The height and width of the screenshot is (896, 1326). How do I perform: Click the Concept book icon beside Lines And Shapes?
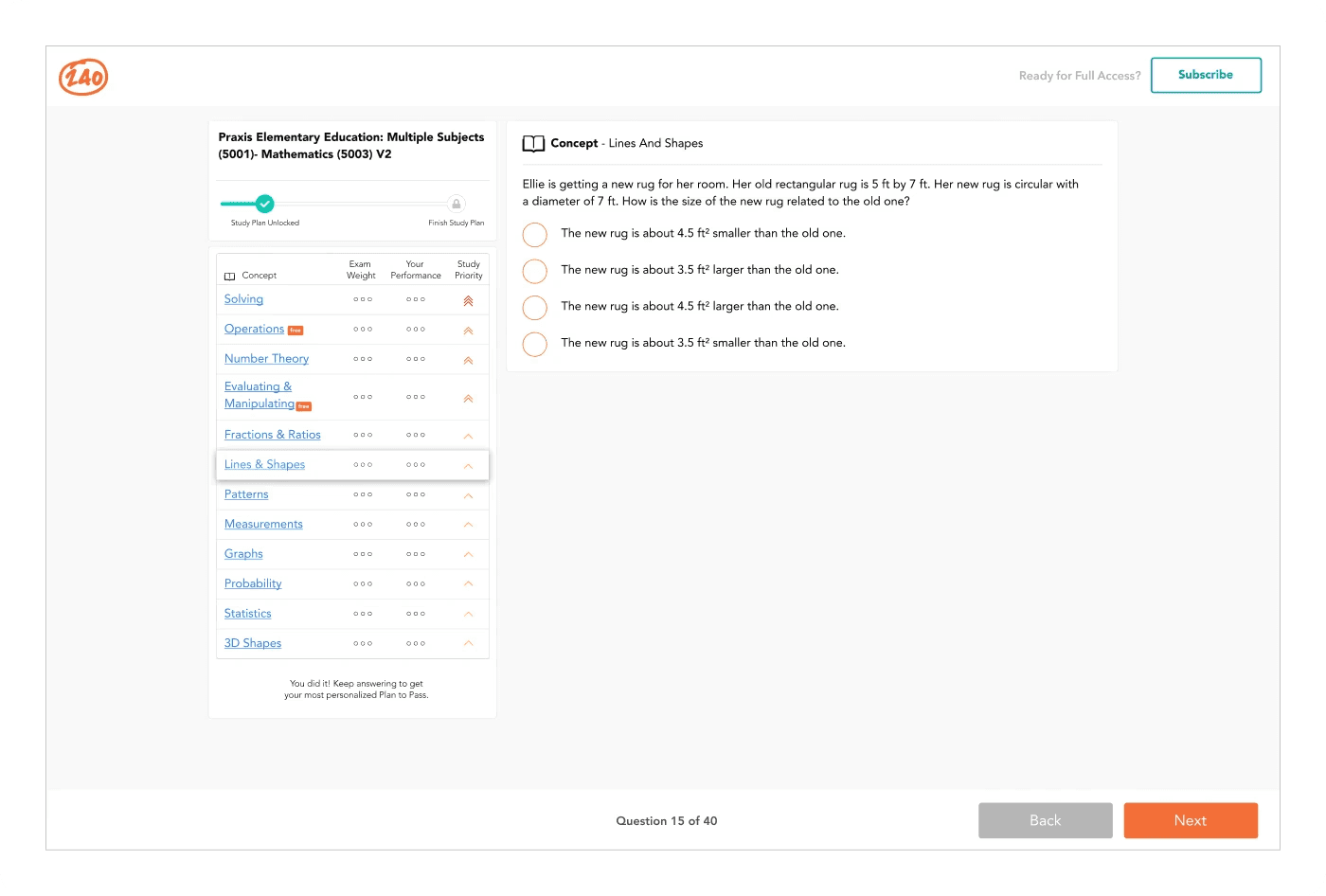point(533,144)
